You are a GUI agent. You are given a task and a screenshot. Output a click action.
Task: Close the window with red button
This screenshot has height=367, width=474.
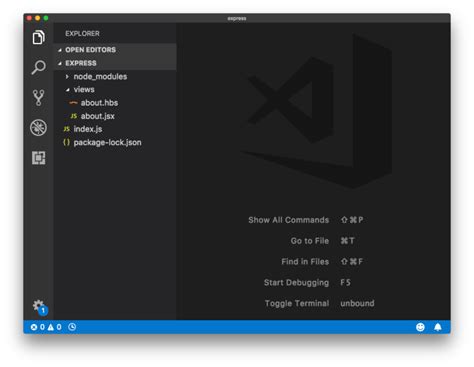pyautogui.click(x=29, y=18)
